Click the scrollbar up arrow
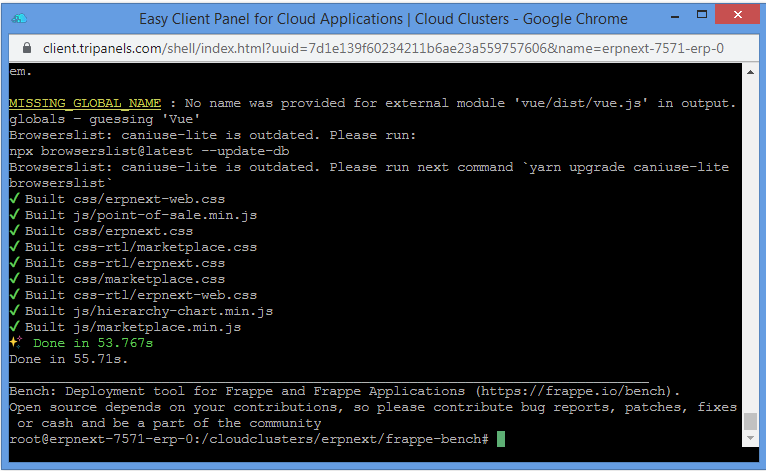 pos(750,72)
